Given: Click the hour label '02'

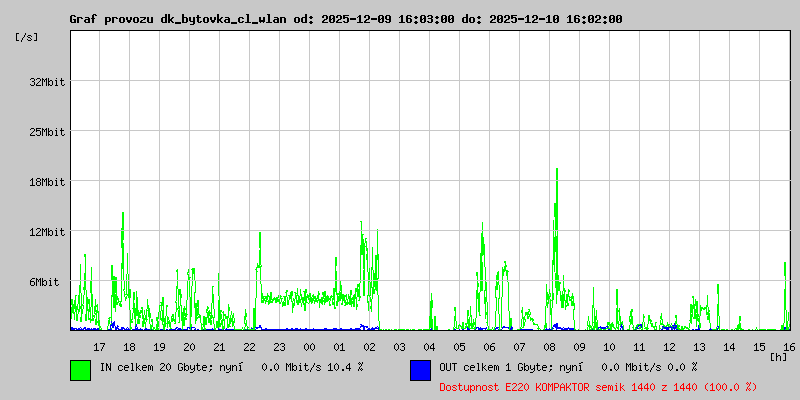Looking at the screenshot, I should point(369,347).
